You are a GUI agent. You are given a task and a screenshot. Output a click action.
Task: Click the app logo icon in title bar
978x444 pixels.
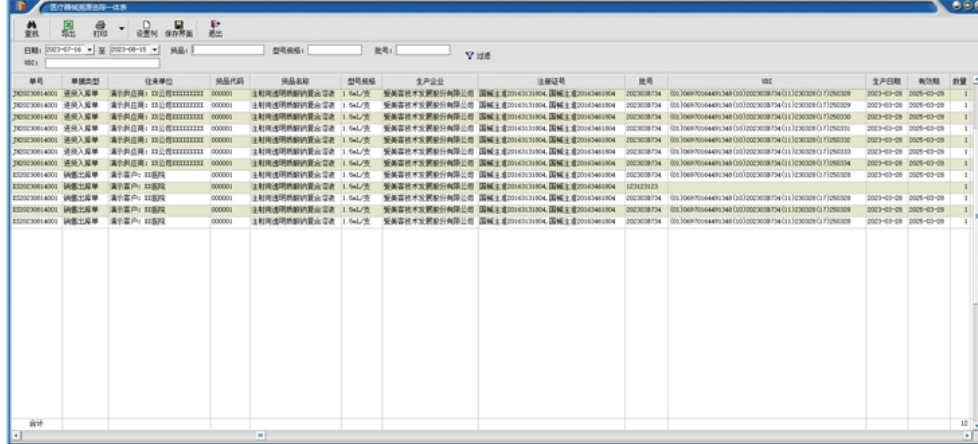click(x=18, y=6)
